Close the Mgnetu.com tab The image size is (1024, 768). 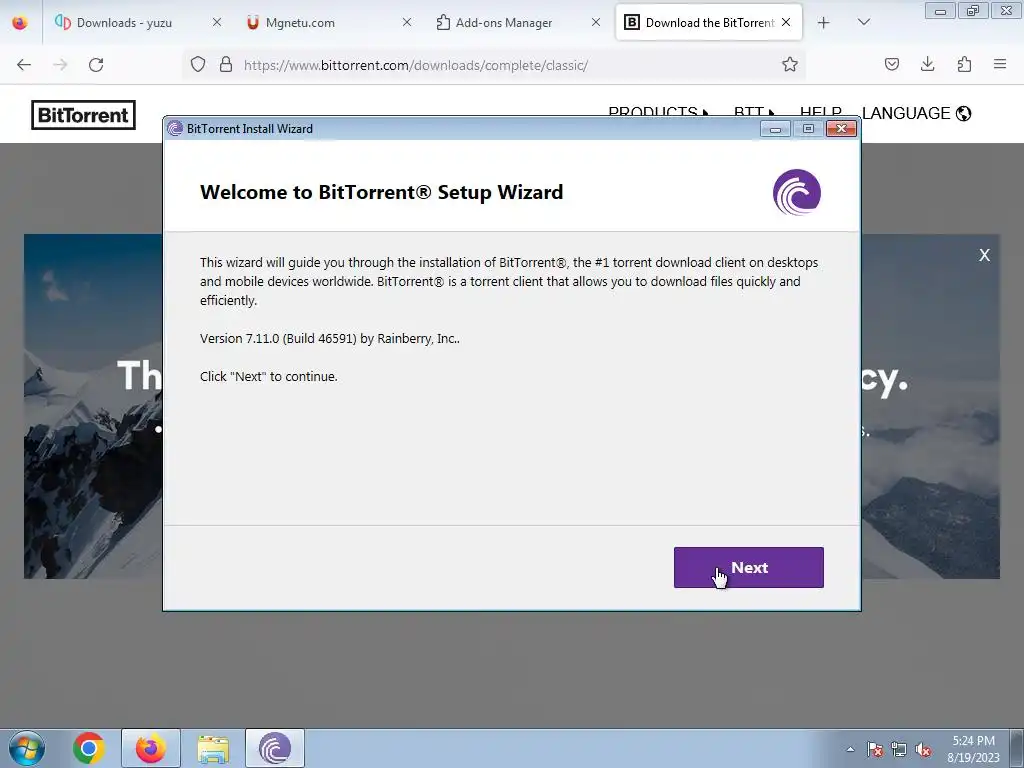point(407,22)
